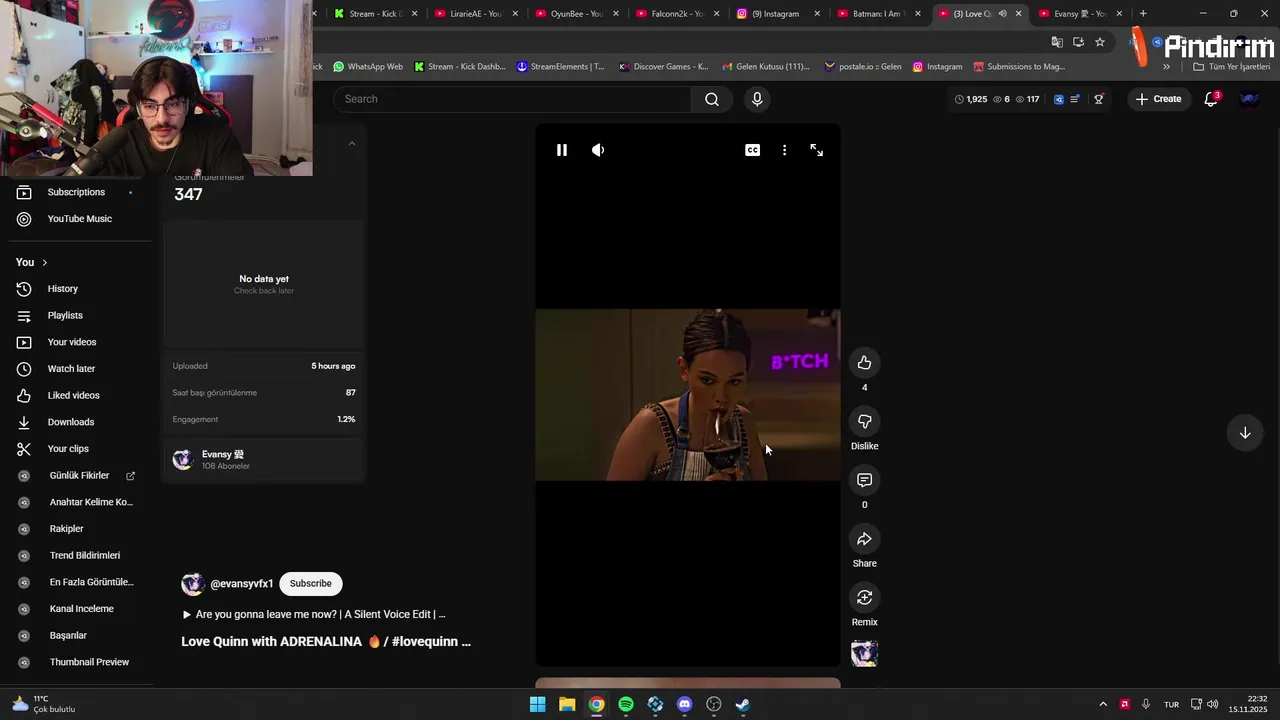Viewport: 1280px width, 720px height.
Task: Subscribe to @evansyvfx1
Action: click(310, 583)
